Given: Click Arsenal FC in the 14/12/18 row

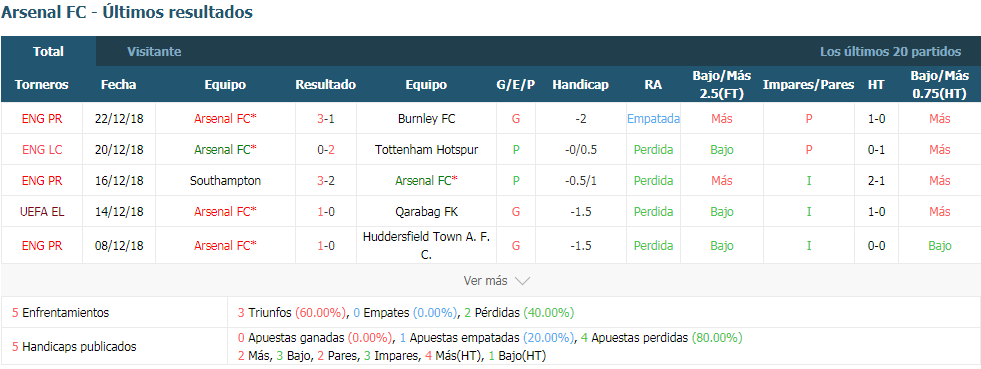Looking at the screenshot, I should click(225, 212).
